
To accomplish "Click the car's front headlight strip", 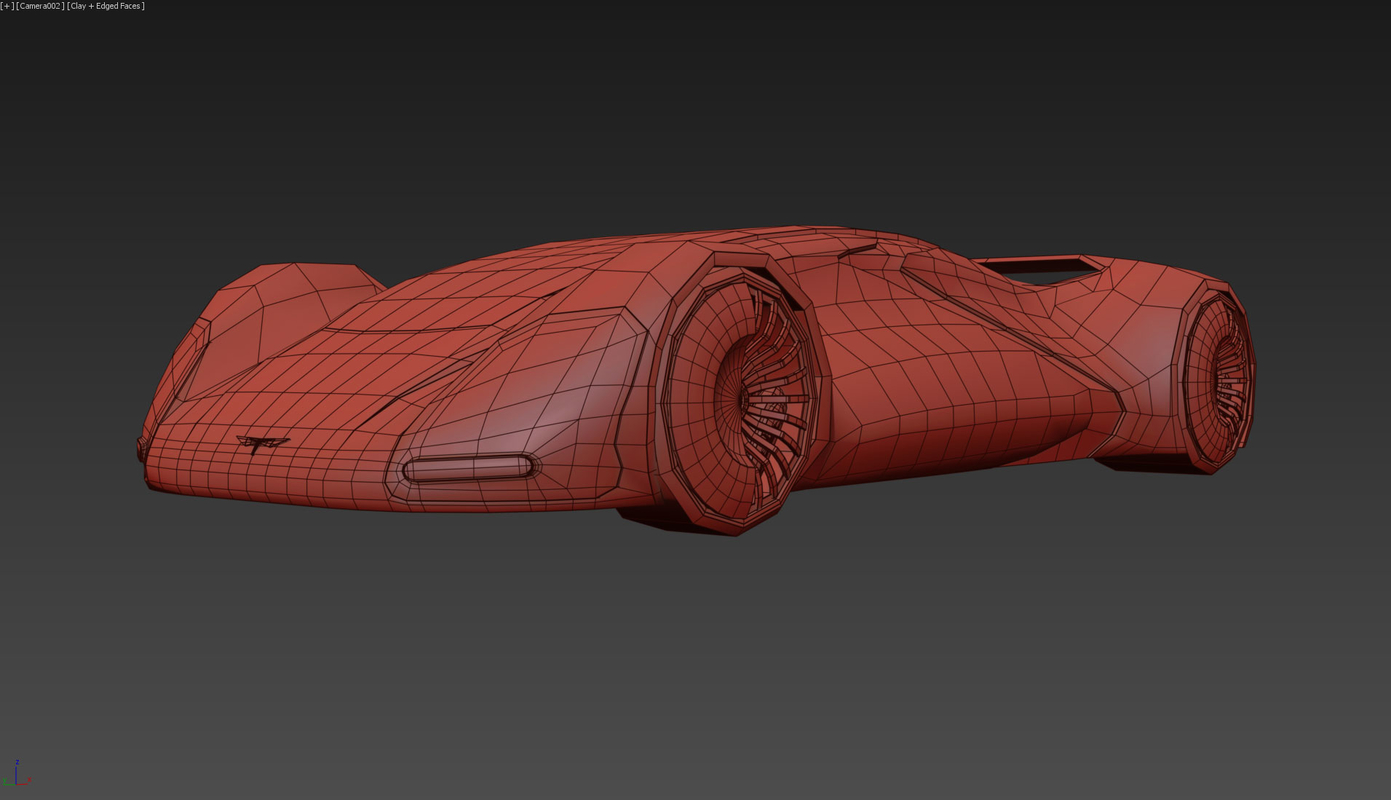I will 465,465.
